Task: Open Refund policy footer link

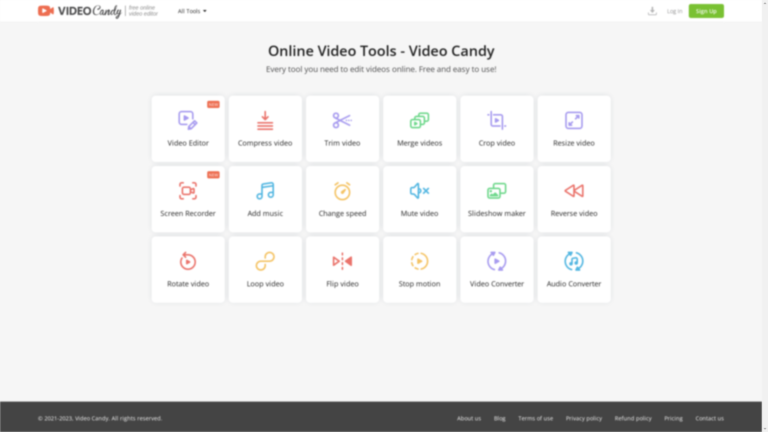Action: point(633,418)
